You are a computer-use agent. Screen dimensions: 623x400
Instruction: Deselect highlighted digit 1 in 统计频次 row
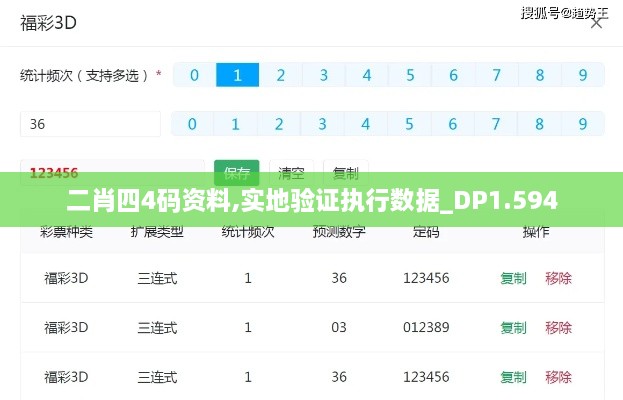pyautogui.click(x=237, y=75)
